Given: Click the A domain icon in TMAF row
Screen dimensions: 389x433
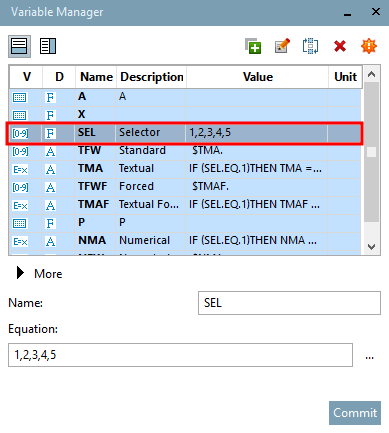Looking at the screenshot, I should click(x=50, y=206).
